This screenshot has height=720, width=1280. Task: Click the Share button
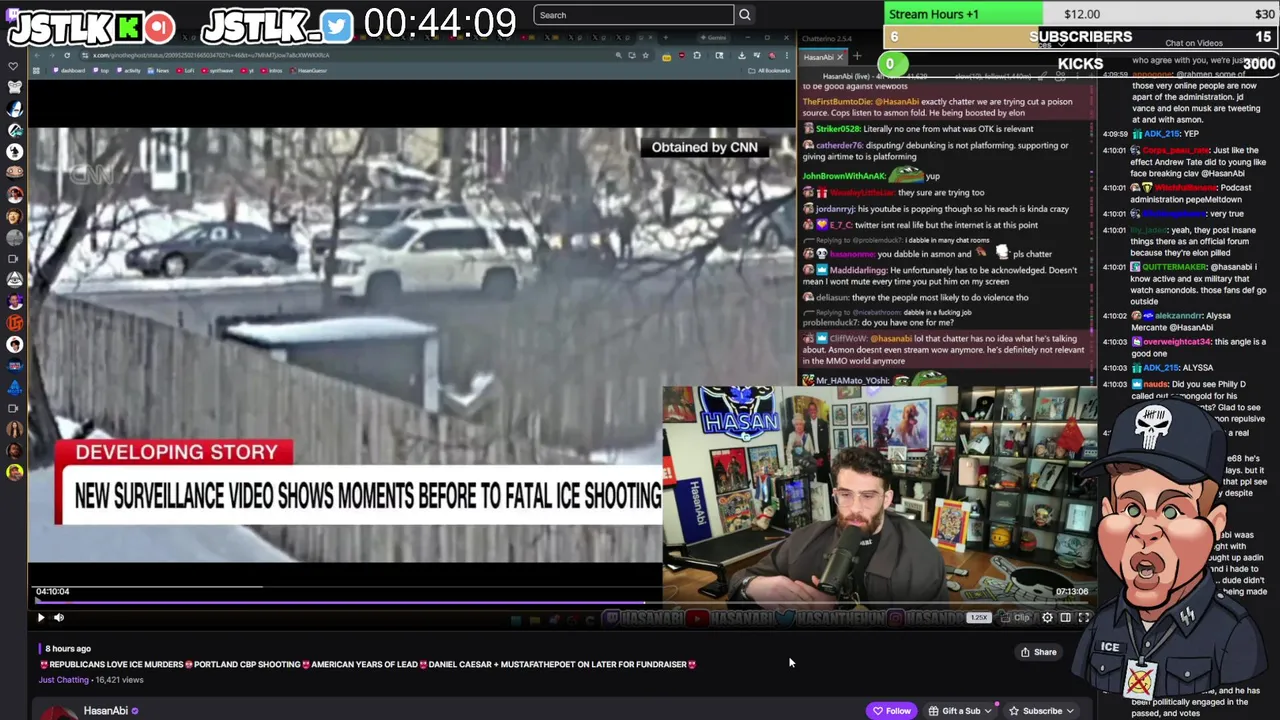click(x=1038, y=652)
